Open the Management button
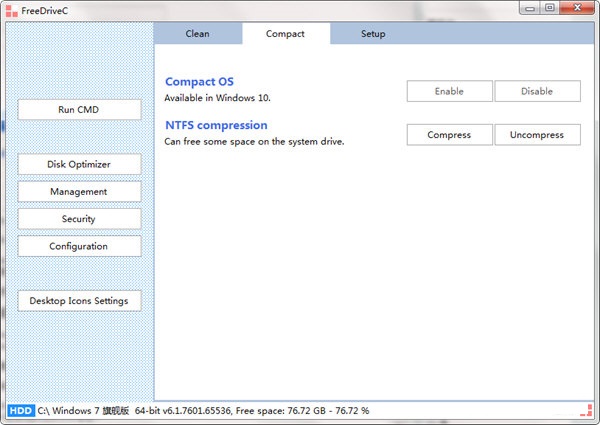Viewport: 600px width, 425px height. click(x=79, y=192)
